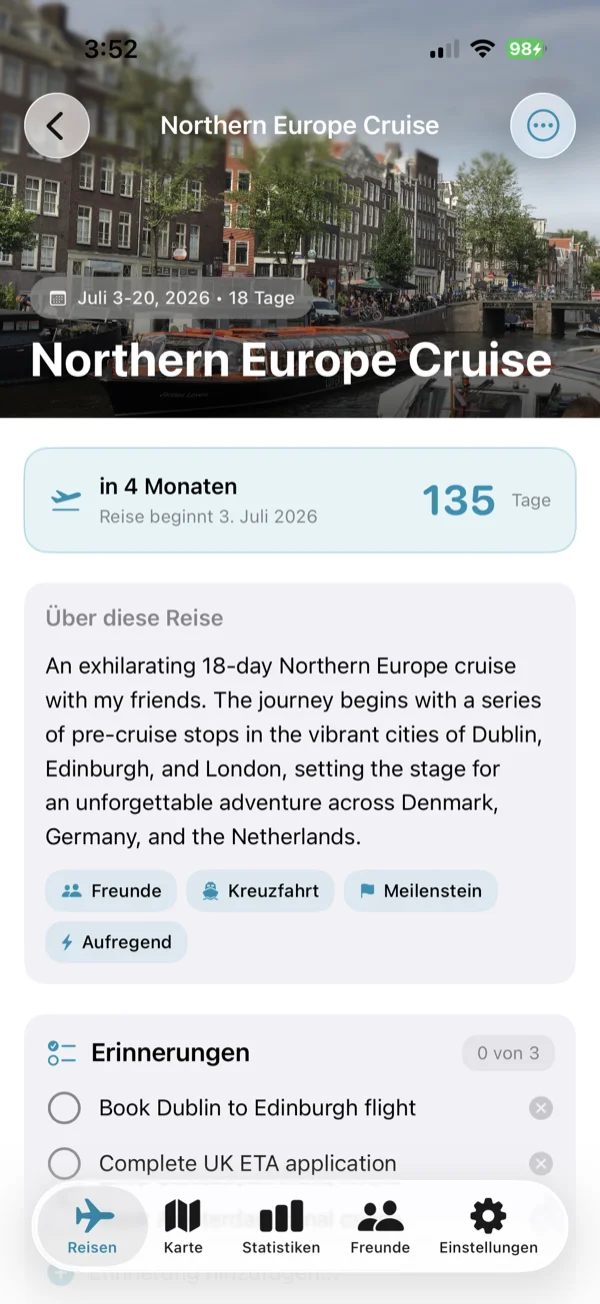Tap the 0 von 3 progress badge

pyautogui.click(x=508, y=1052)
